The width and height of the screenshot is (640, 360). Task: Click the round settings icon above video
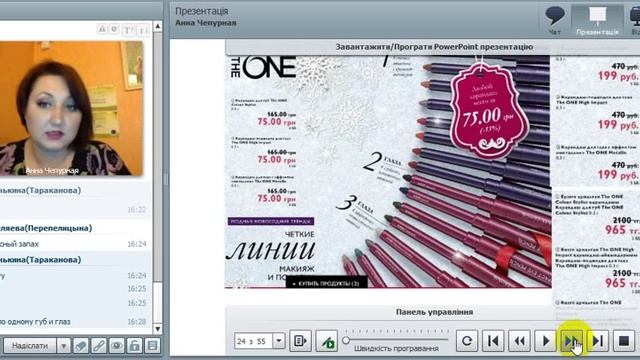pyautogui.click(x=114, y=29)
